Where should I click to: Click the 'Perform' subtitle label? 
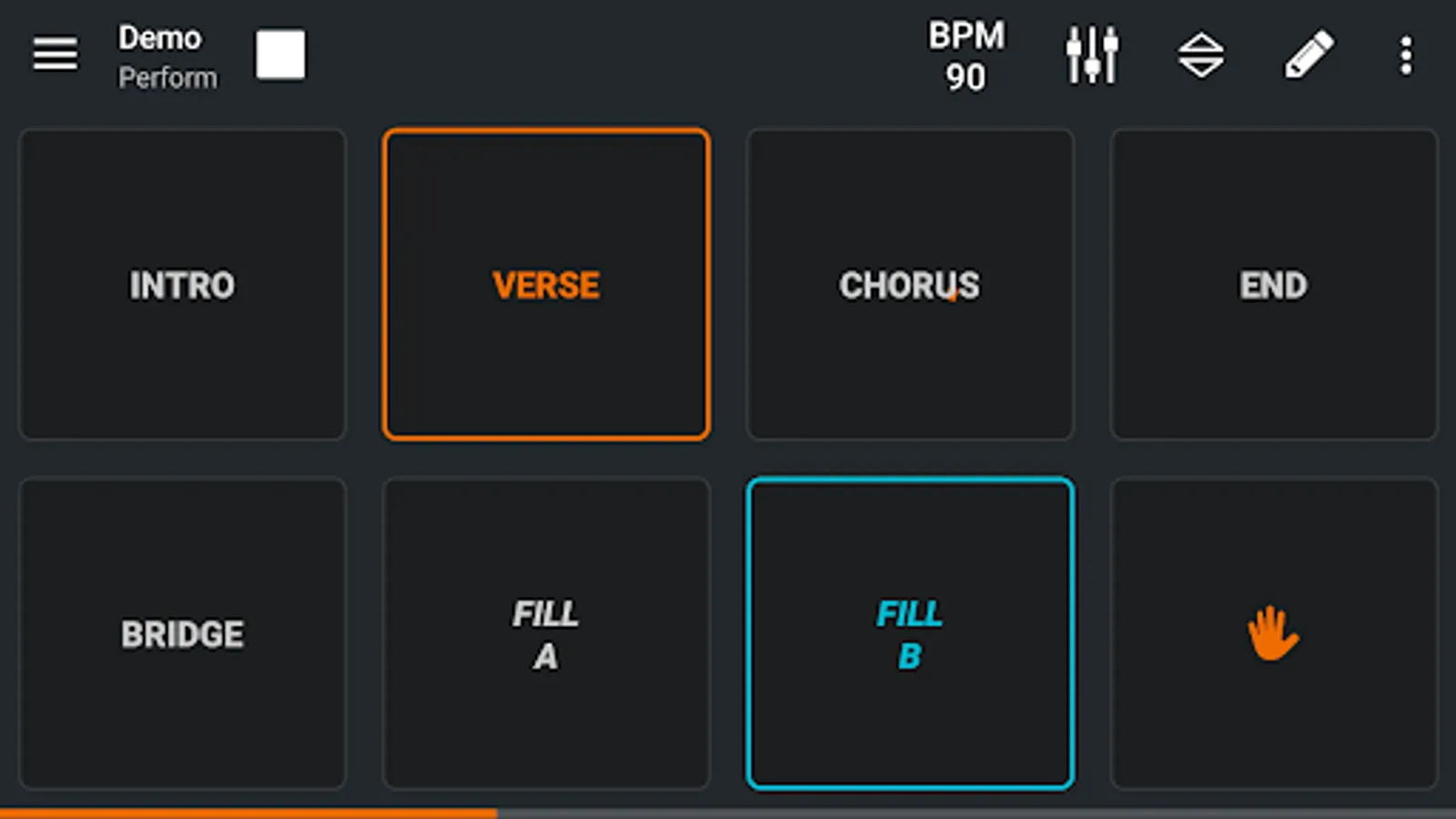tap(168, 78)
